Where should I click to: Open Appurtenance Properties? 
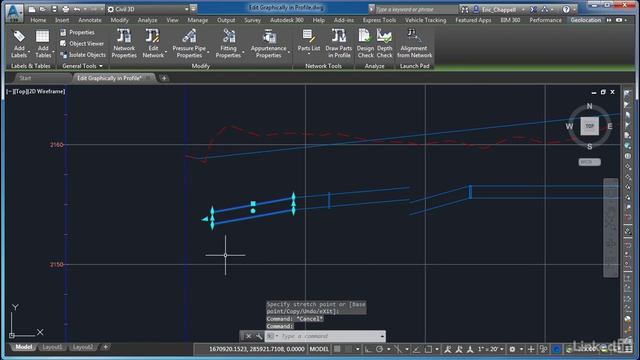pyautogui.click(x=269, y=44)
